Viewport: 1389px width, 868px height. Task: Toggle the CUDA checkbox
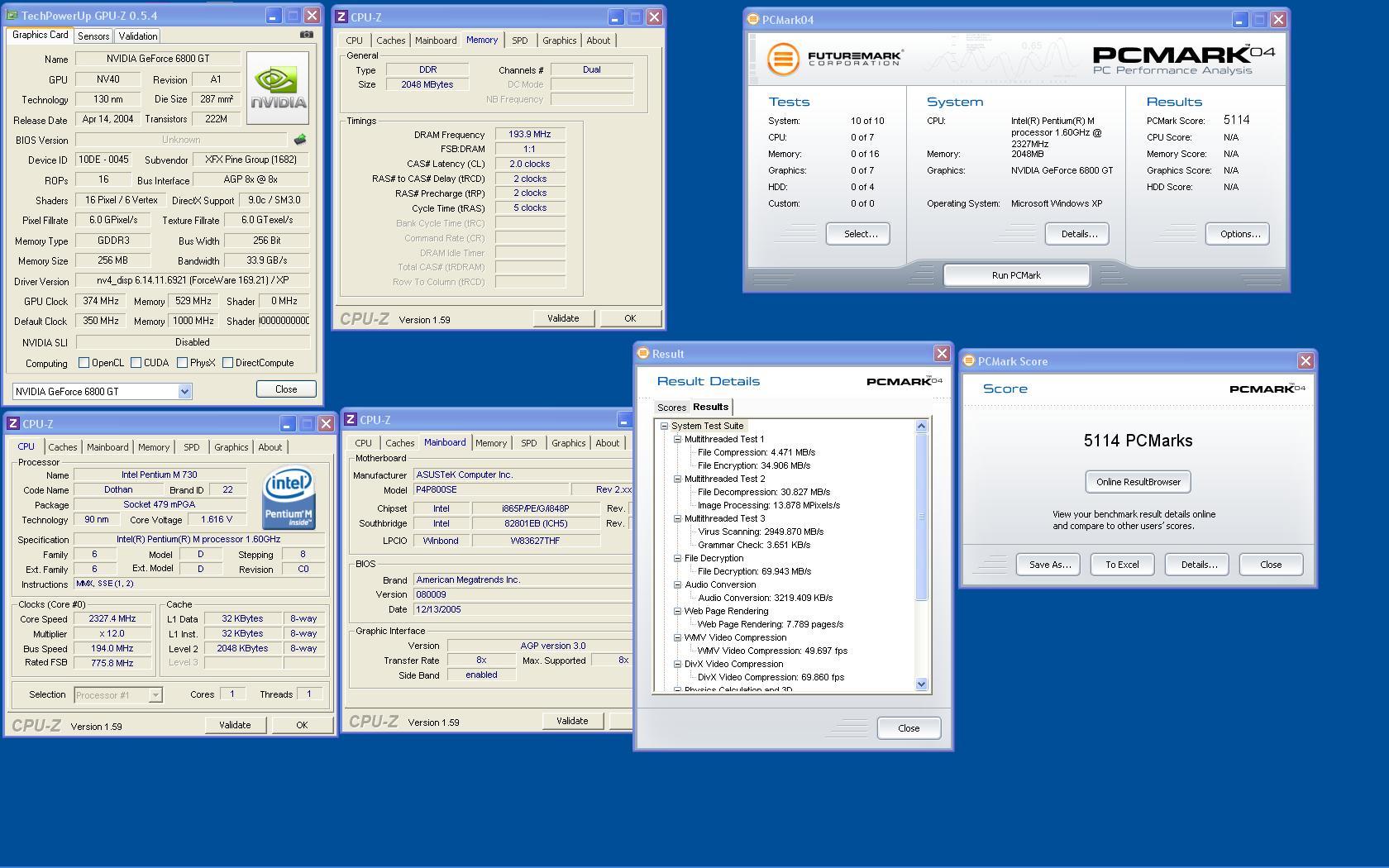[x=136, y=363]
